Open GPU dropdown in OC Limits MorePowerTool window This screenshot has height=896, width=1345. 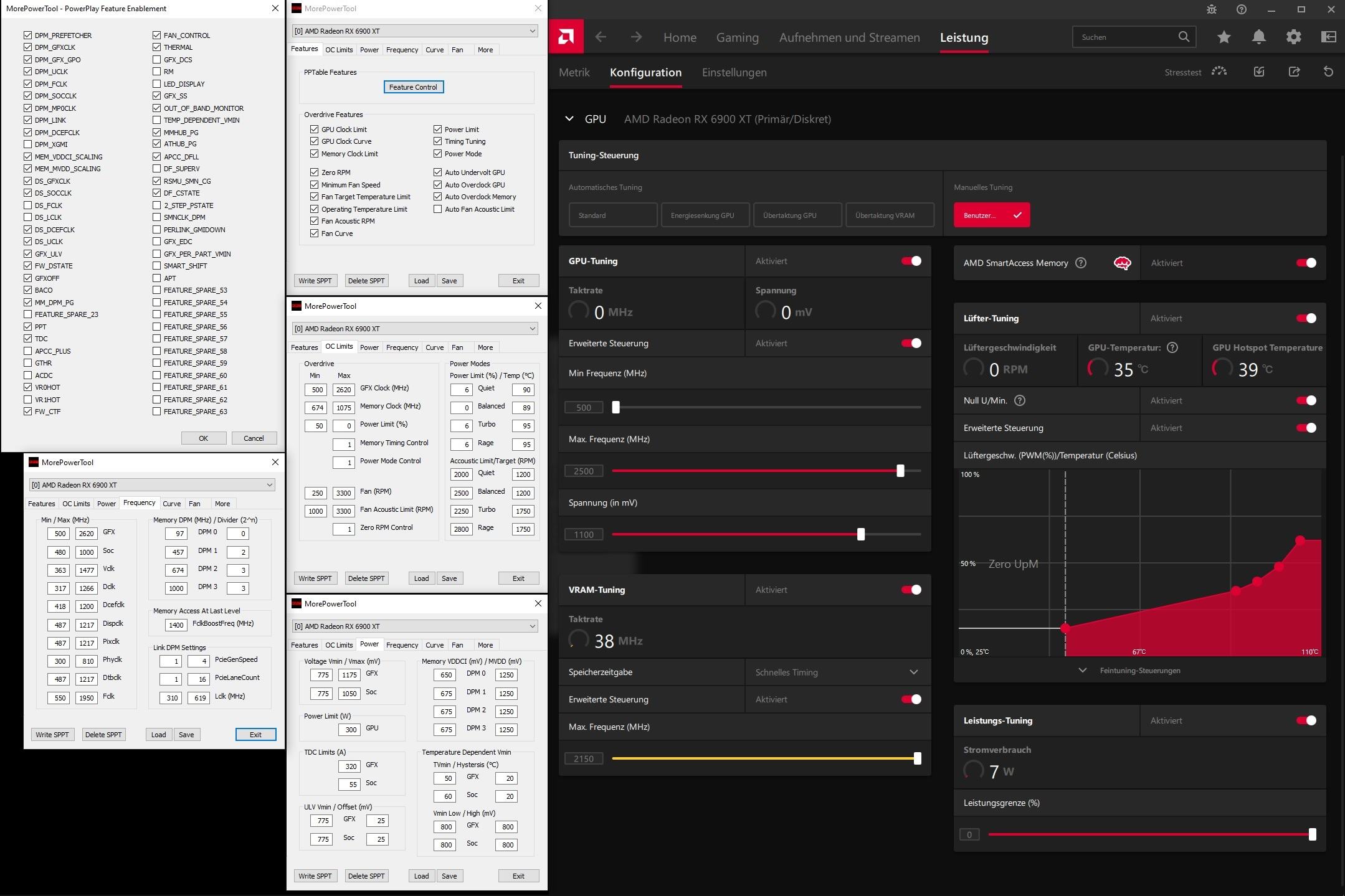pos(415,329)
